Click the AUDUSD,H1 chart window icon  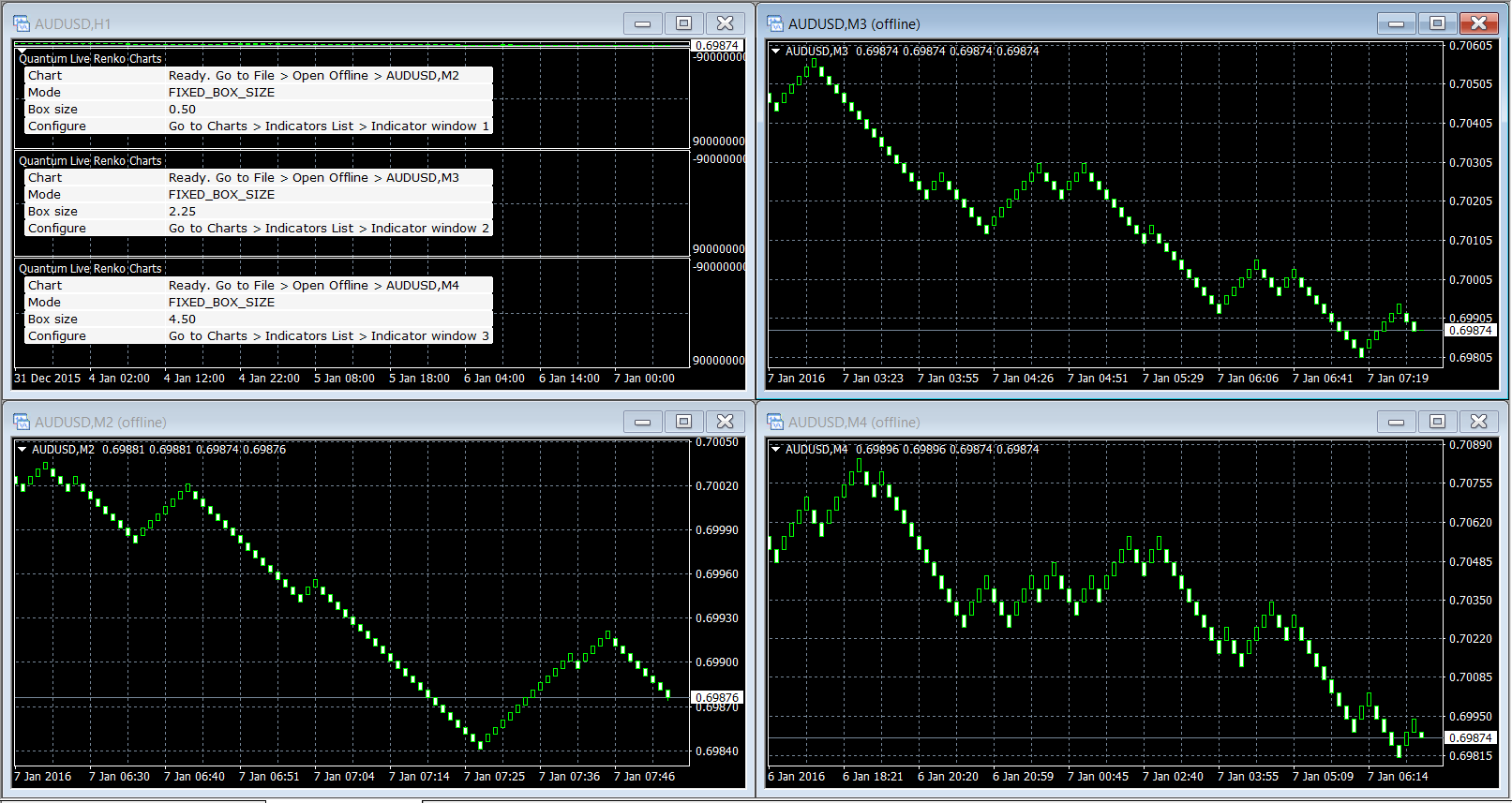pyautogui.click(x=22, y=23)
